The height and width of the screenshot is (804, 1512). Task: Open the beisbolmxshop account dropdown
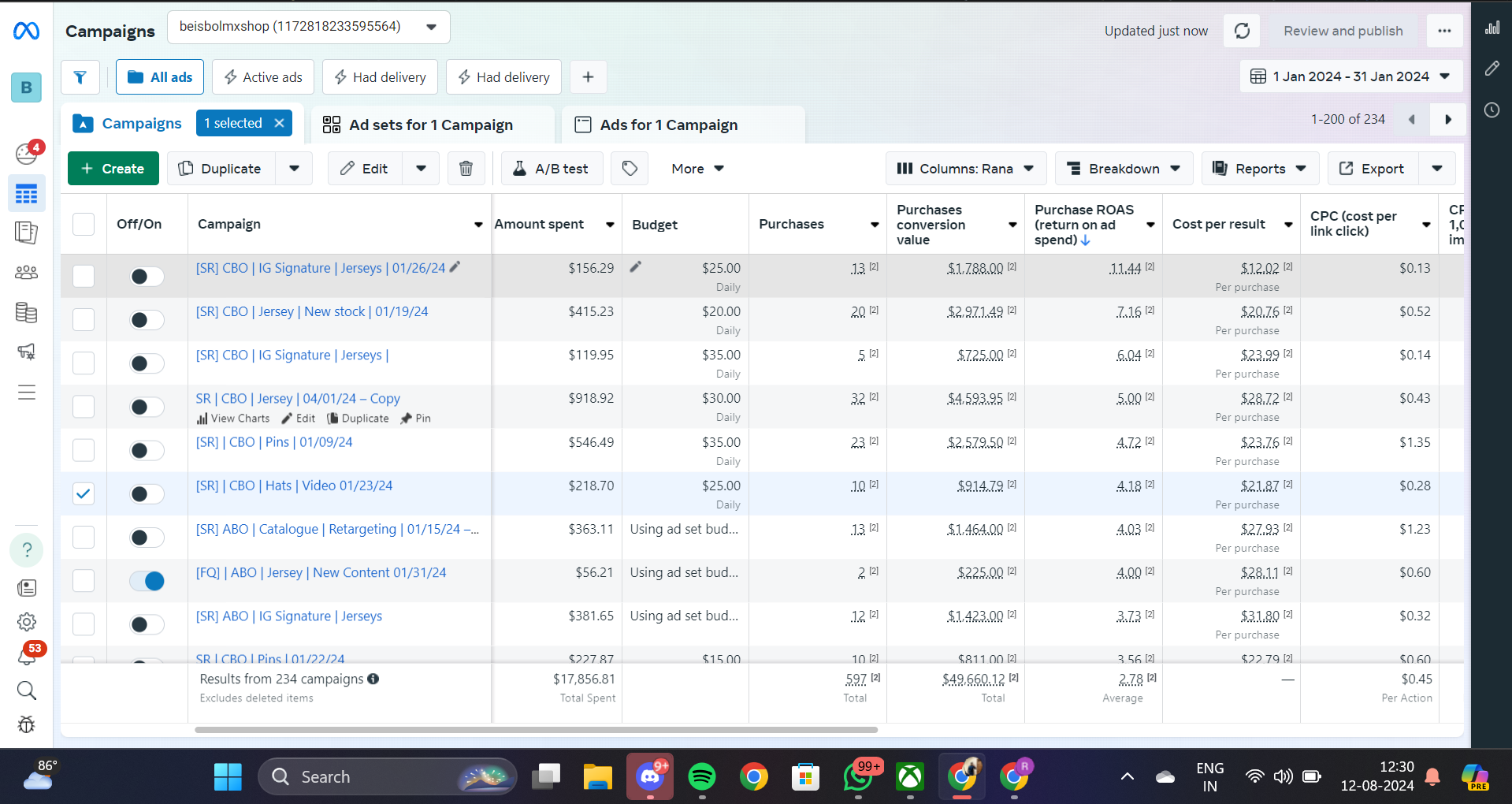pyautogui.click(x=309, y=27)
